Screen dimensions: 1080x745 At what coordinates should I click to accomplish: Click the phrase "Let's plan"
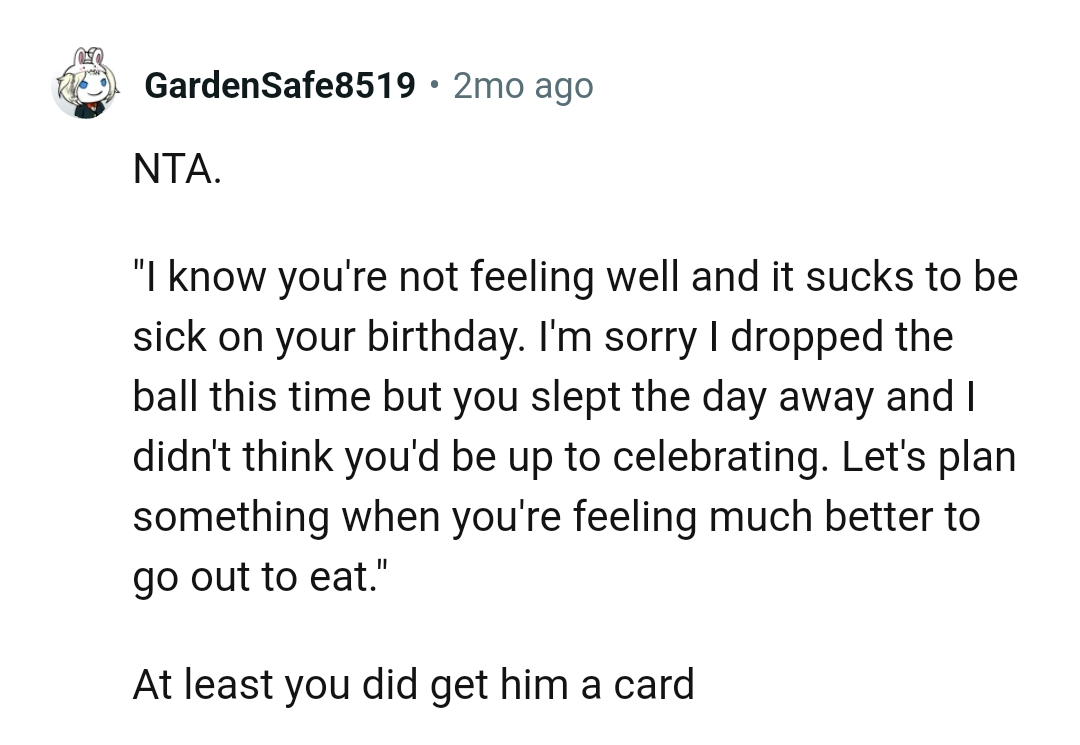[x=929, y=457]
